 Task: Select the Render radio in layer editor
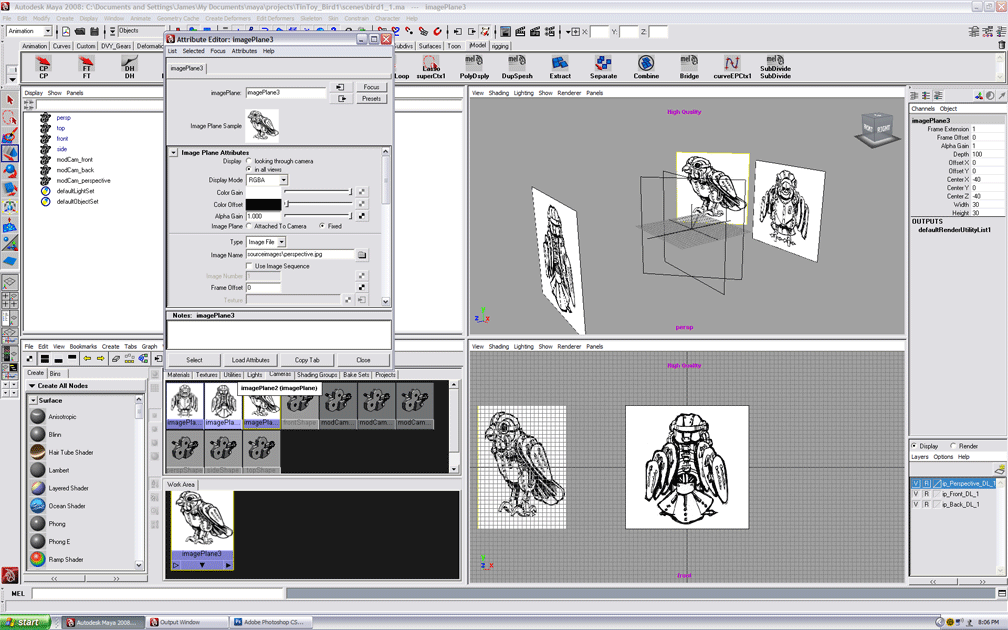point(953,446)
